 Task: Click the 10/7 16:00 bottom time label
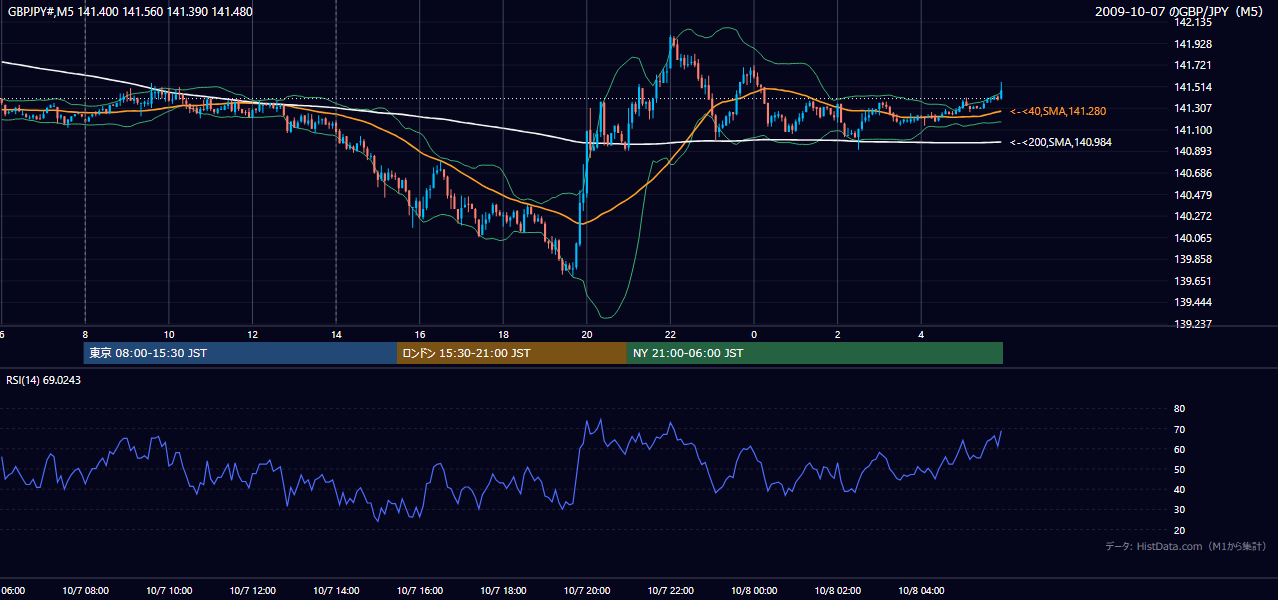(x=420, y=591)
